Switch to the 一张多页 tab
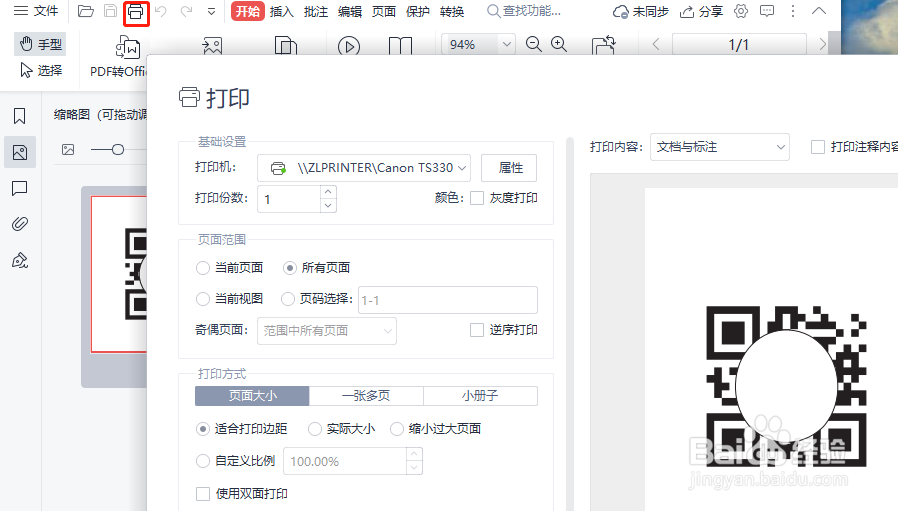Viewport: 898px width, 511px height. [366, 396]
